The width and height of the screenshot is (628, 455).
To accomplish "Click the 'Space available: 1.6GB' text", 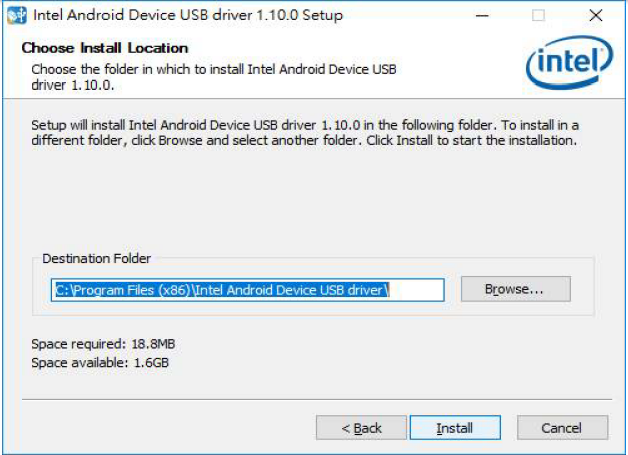I will coord(100,362).
